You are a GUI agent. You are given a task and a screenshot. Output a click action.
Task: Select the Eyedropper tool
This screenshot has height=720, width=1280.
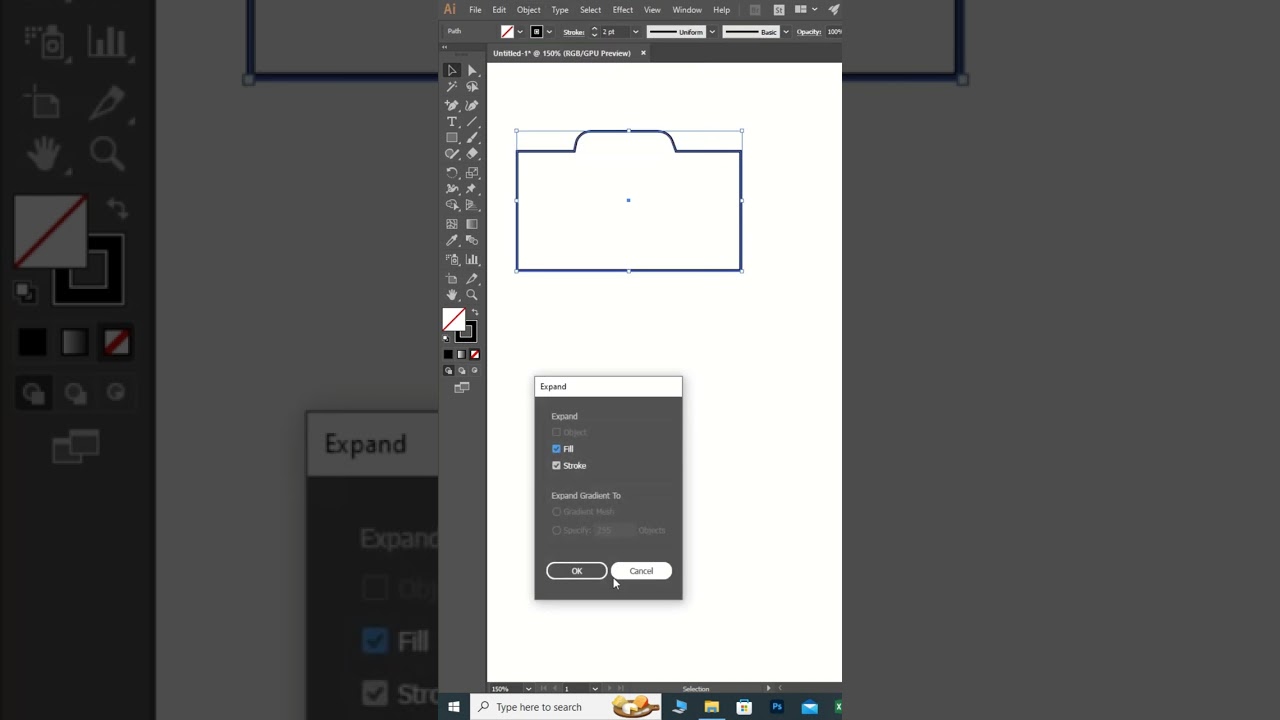tap(452, 241)
